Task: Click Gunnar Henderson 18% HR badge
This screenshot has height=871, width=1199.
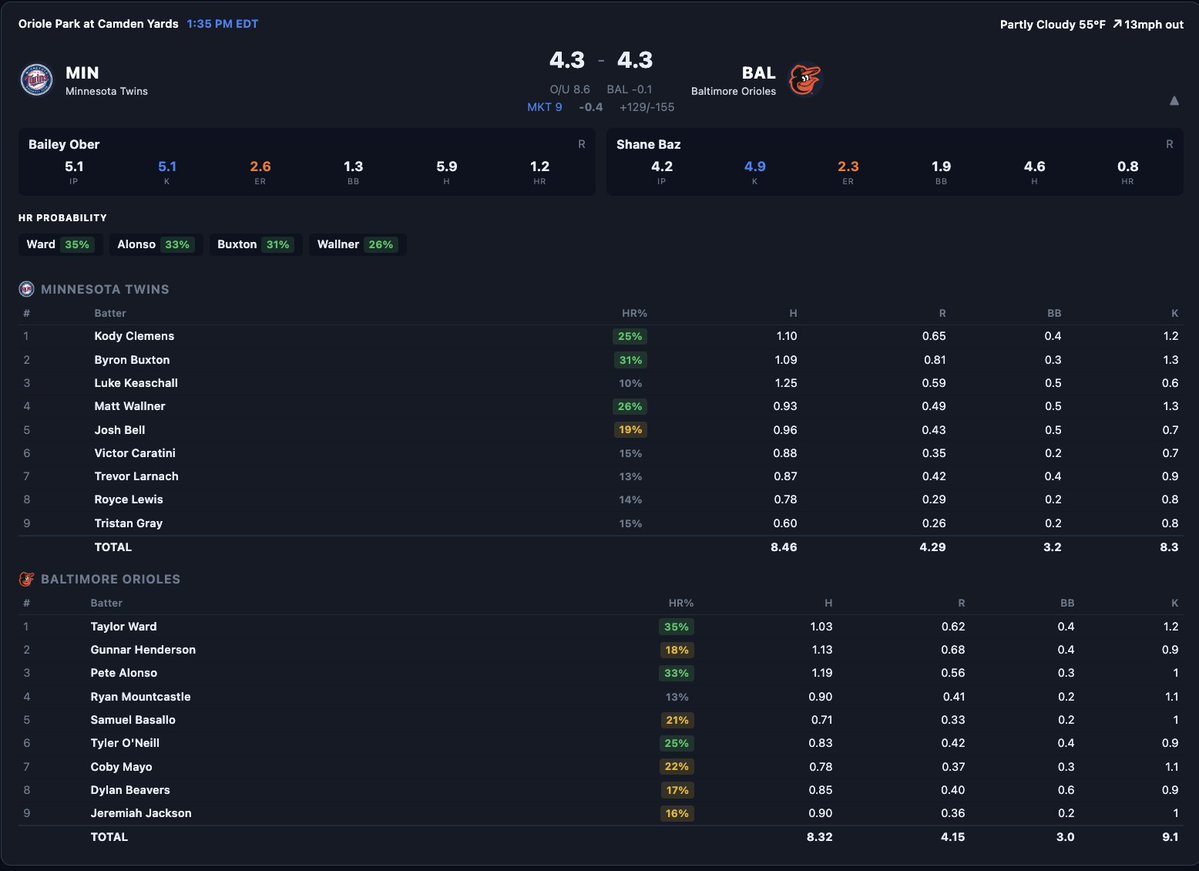Action: 677,650
